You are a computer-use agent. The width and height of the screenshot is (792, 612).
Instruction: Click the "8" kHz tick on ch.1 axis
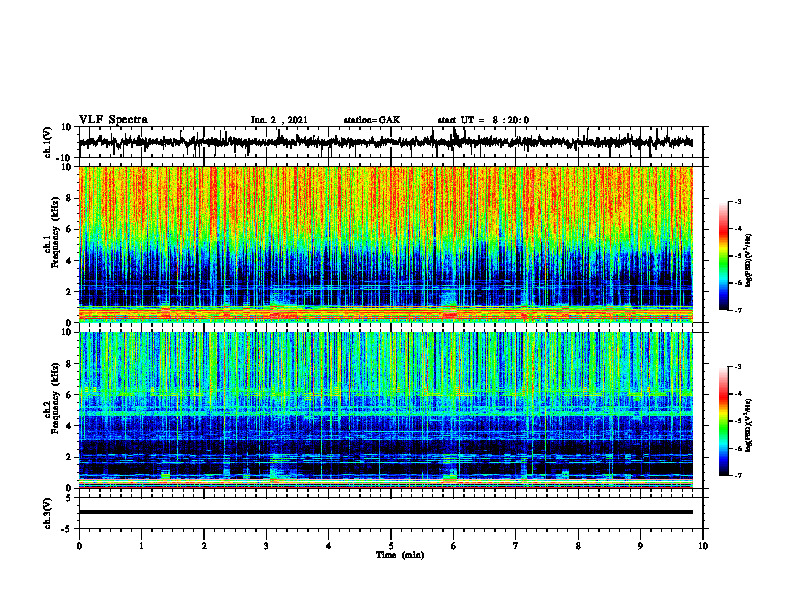click(69, 198)
